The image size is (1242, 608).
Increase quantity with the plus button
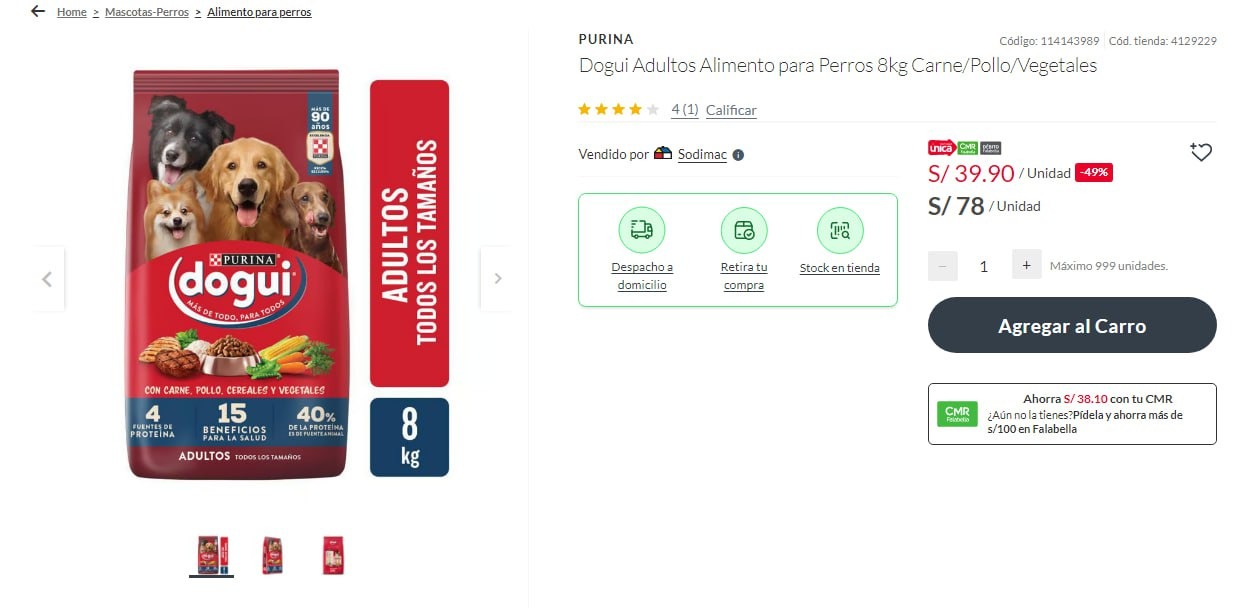(x=1026, y=265)
